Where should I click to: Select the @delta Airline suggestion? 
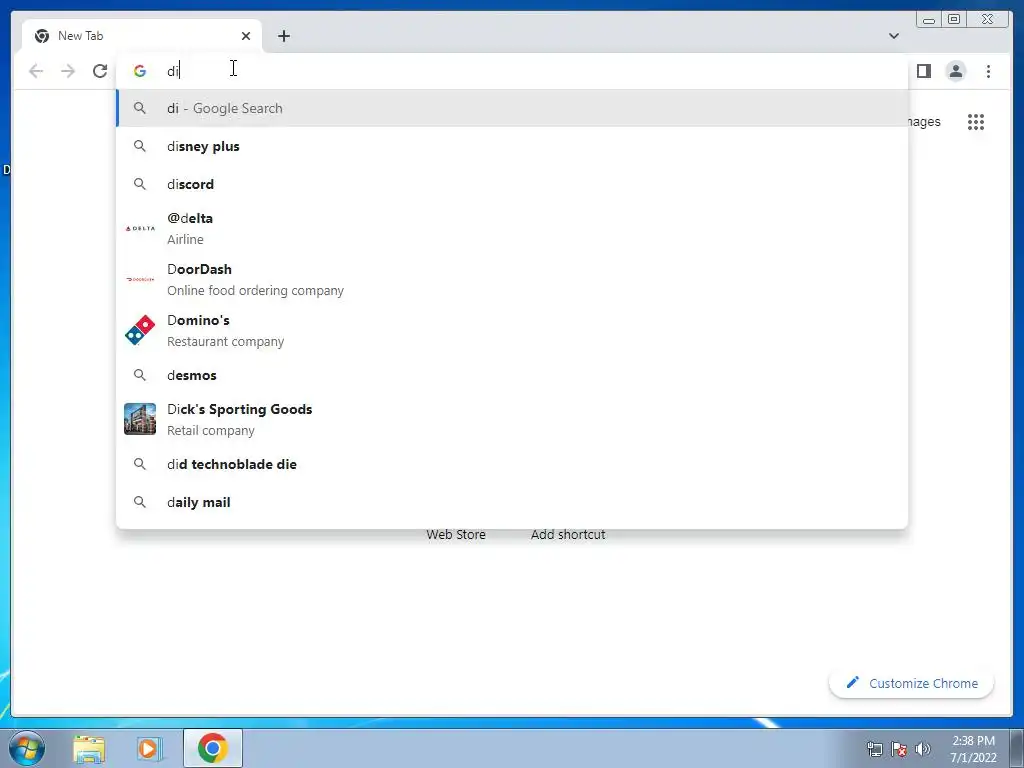pos(512,229)
